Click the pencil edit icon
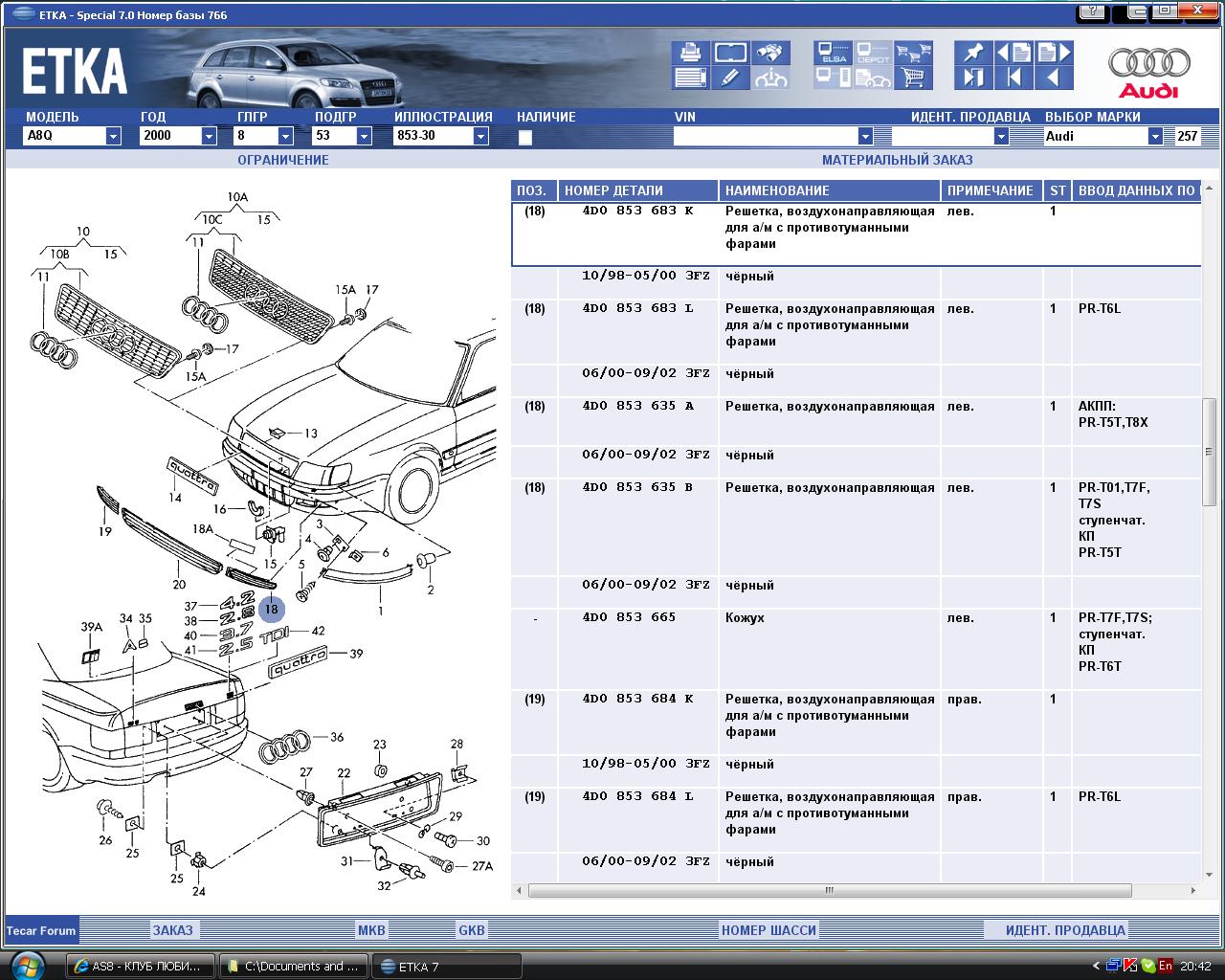 [x=730, y=78]
